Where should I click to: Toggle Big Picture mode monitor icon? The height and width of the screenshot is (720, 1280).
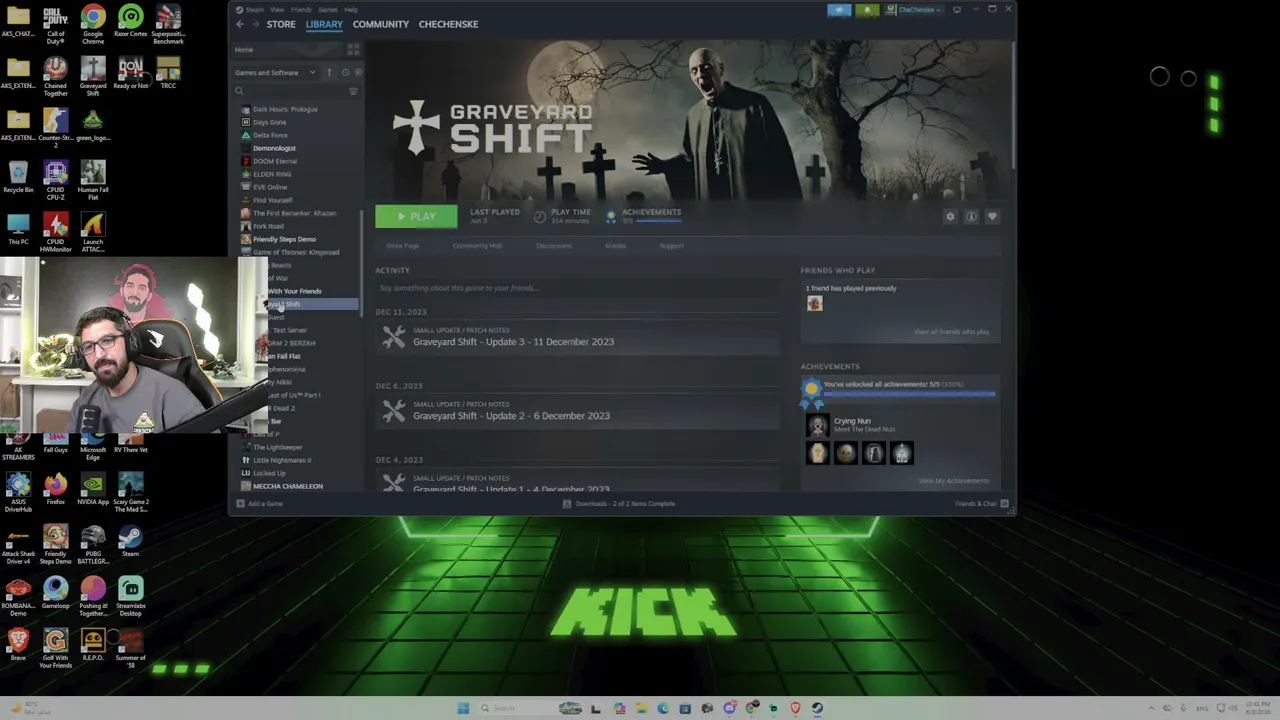click(x=957, y=10)
